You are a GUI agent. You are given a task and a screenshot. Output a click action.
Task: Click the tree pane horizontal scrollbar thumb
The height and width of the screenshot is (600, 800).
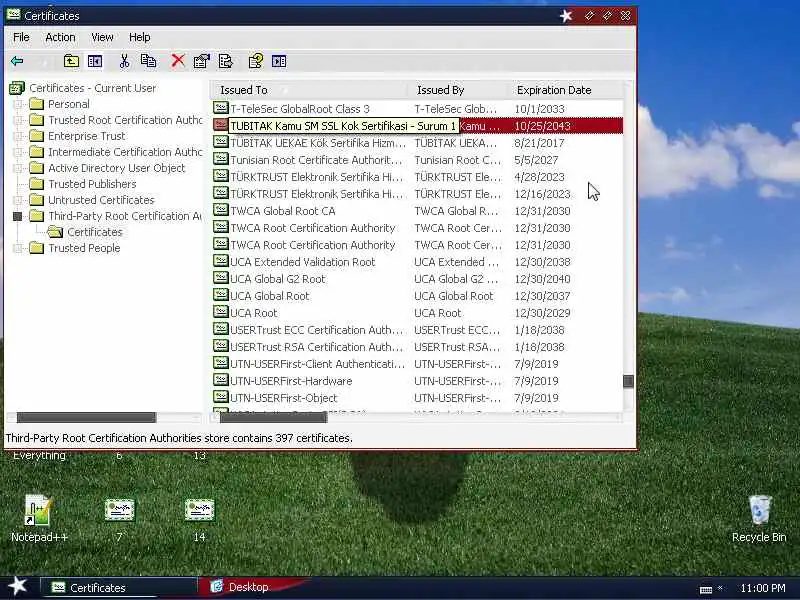(86, 417)
